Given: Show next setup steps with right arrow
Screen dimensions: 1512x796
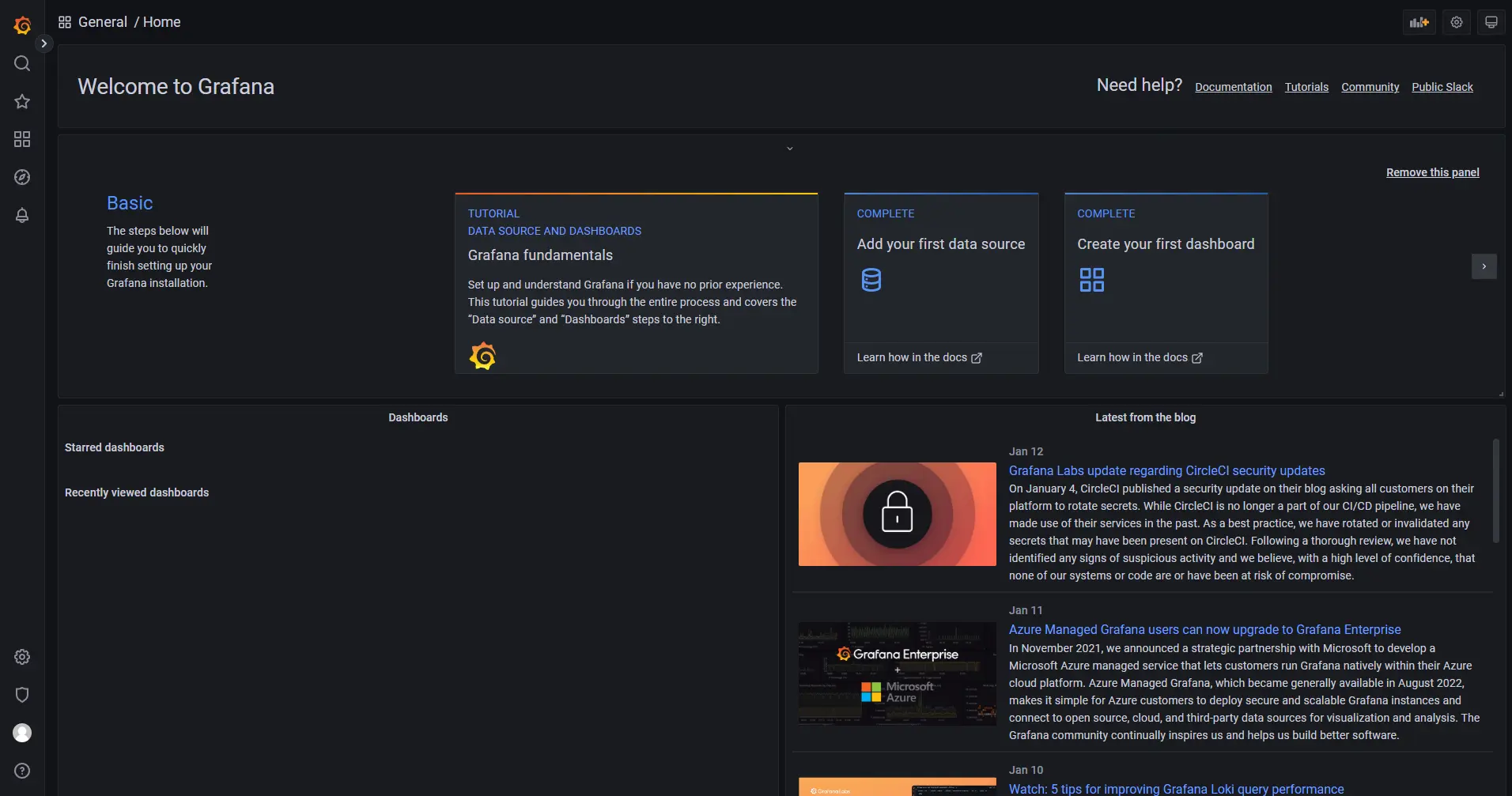Looking at the screenshot, I should pyautogui.click(x=1484, y=266).
